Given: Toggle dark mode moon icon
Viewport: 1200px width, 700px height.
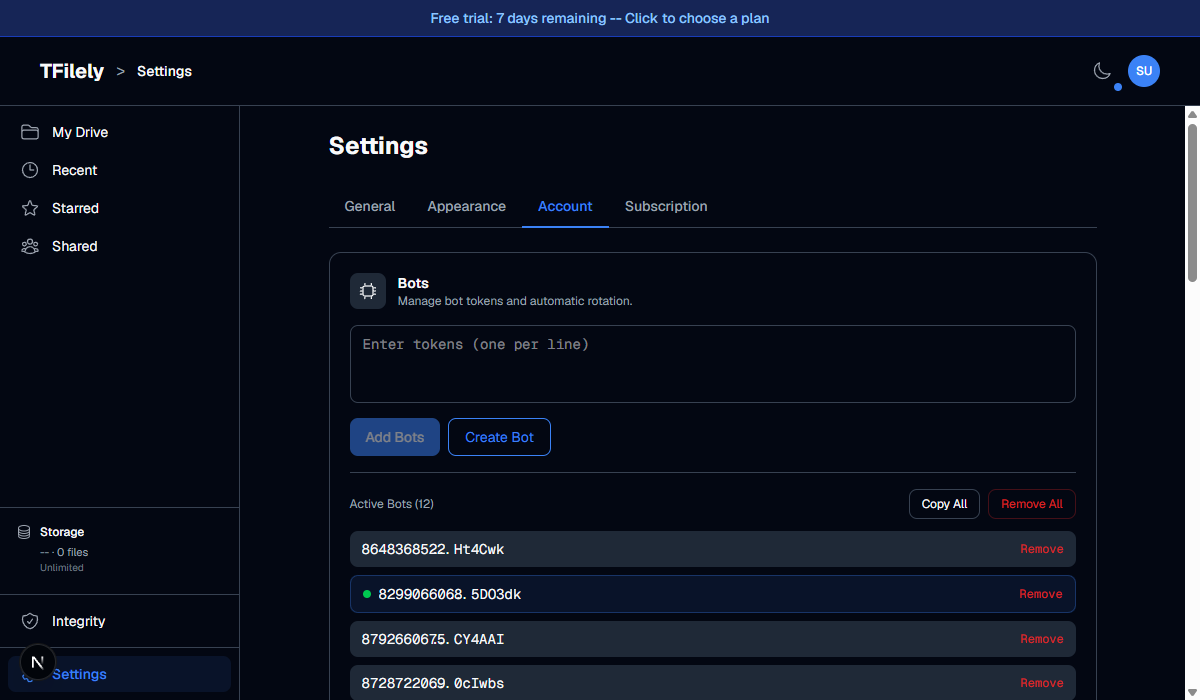Looking at the screenshot, I should click(x=1102, y=71).
